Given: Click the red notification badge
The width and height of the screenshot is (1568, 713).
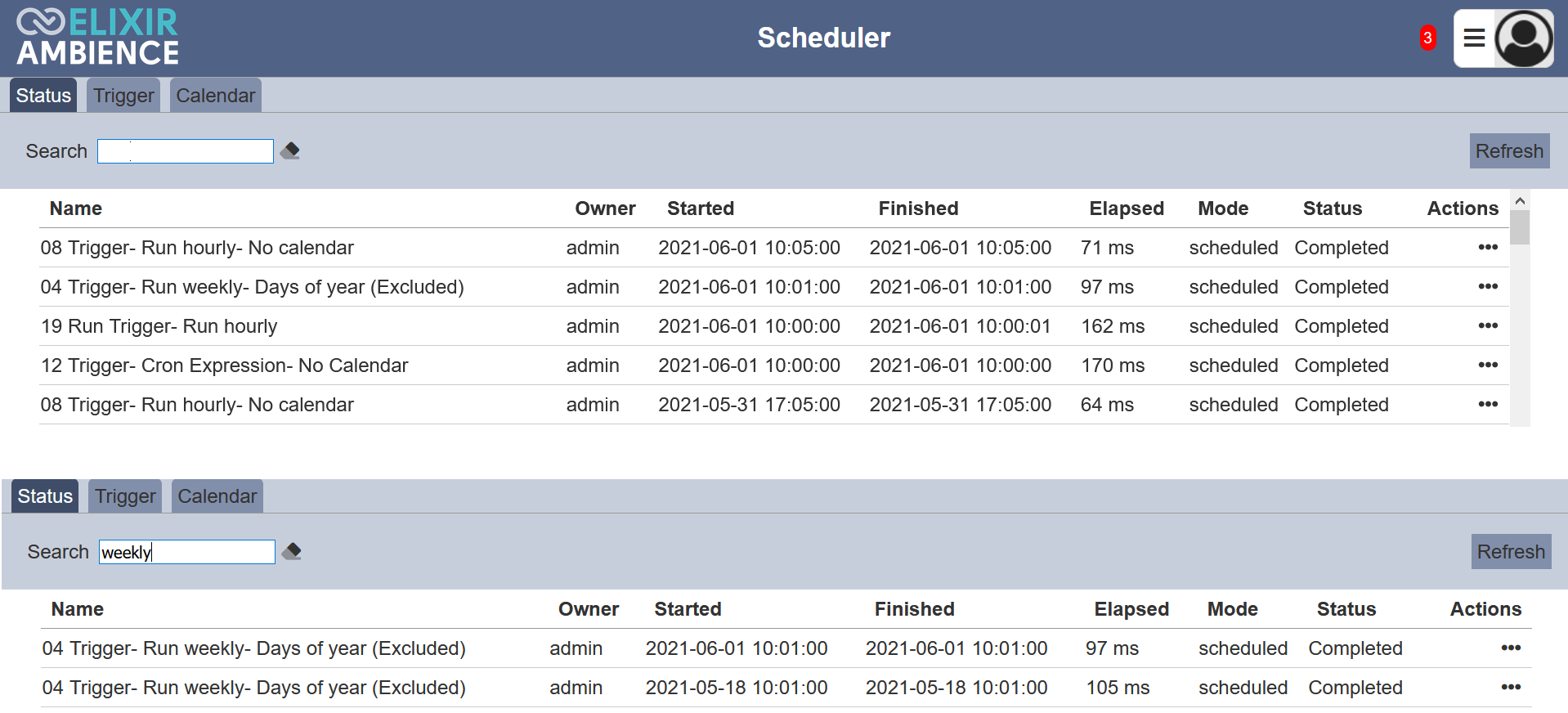Looking at the screenshot, I should pos(1427,38).
